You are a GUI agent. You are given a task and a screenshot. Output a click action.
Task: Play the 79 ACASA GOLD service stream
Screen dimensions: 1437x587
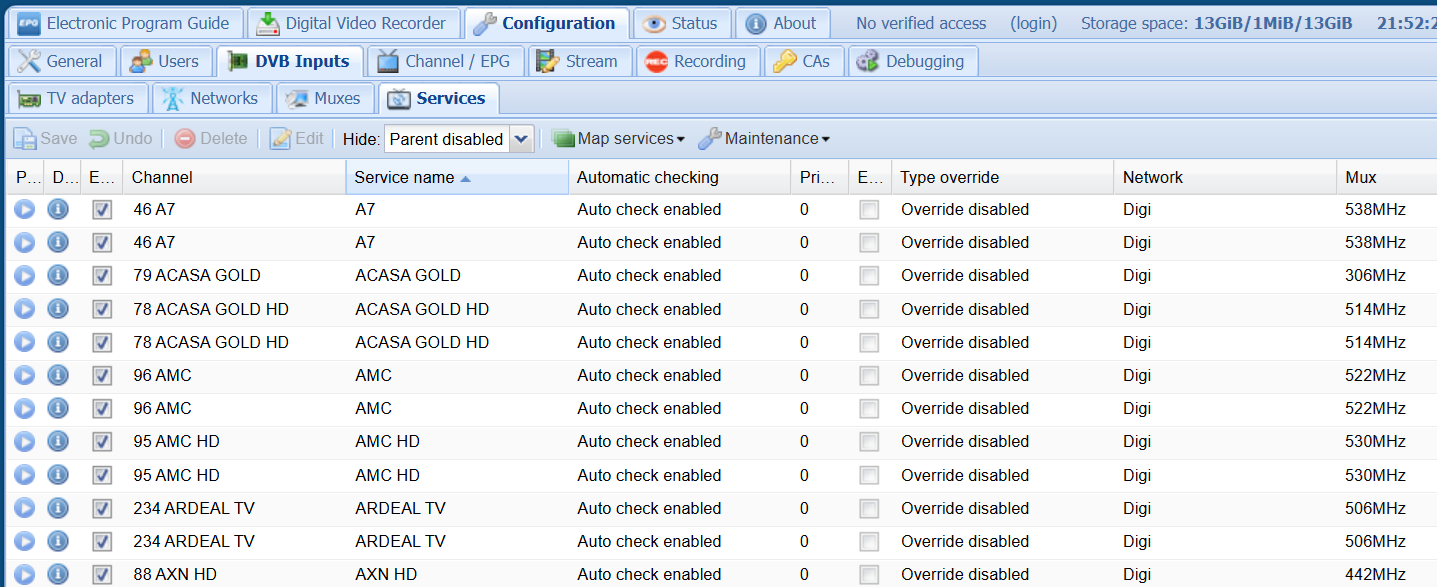coord(24,275)
